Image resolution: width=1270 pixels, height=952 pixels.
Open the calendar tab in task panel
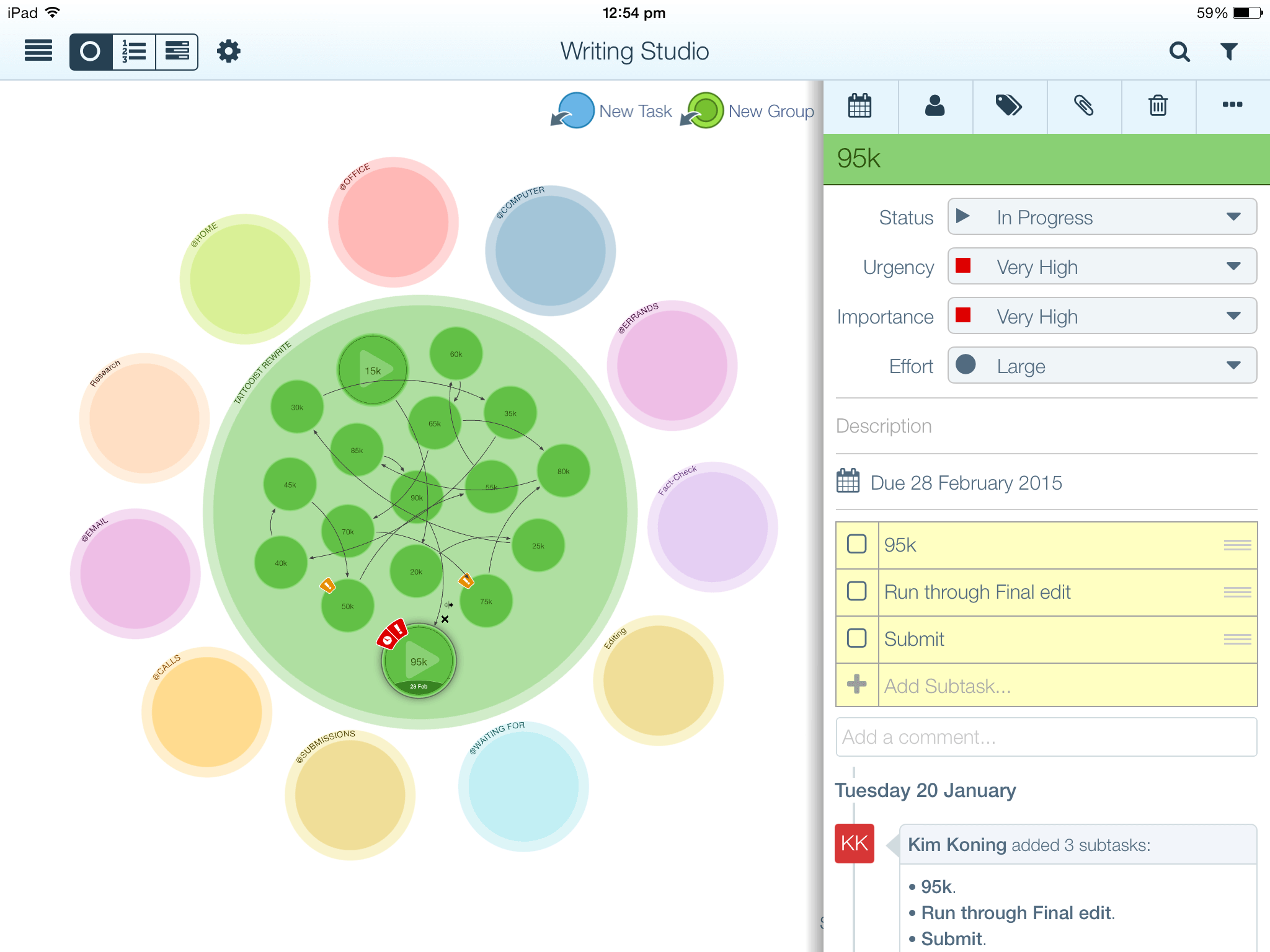click(x=860, y=106)
